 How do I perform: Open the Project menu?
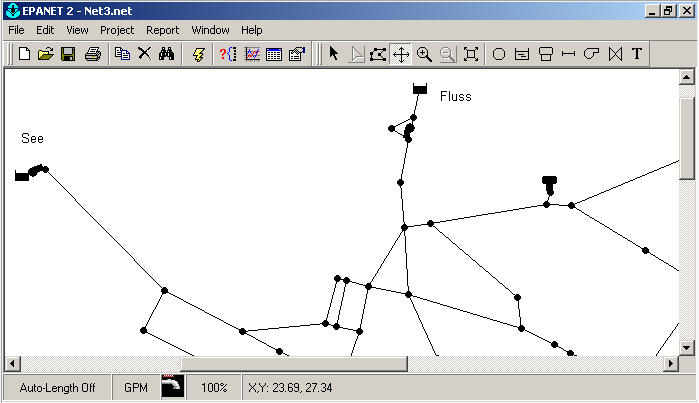tap(117, 30)
